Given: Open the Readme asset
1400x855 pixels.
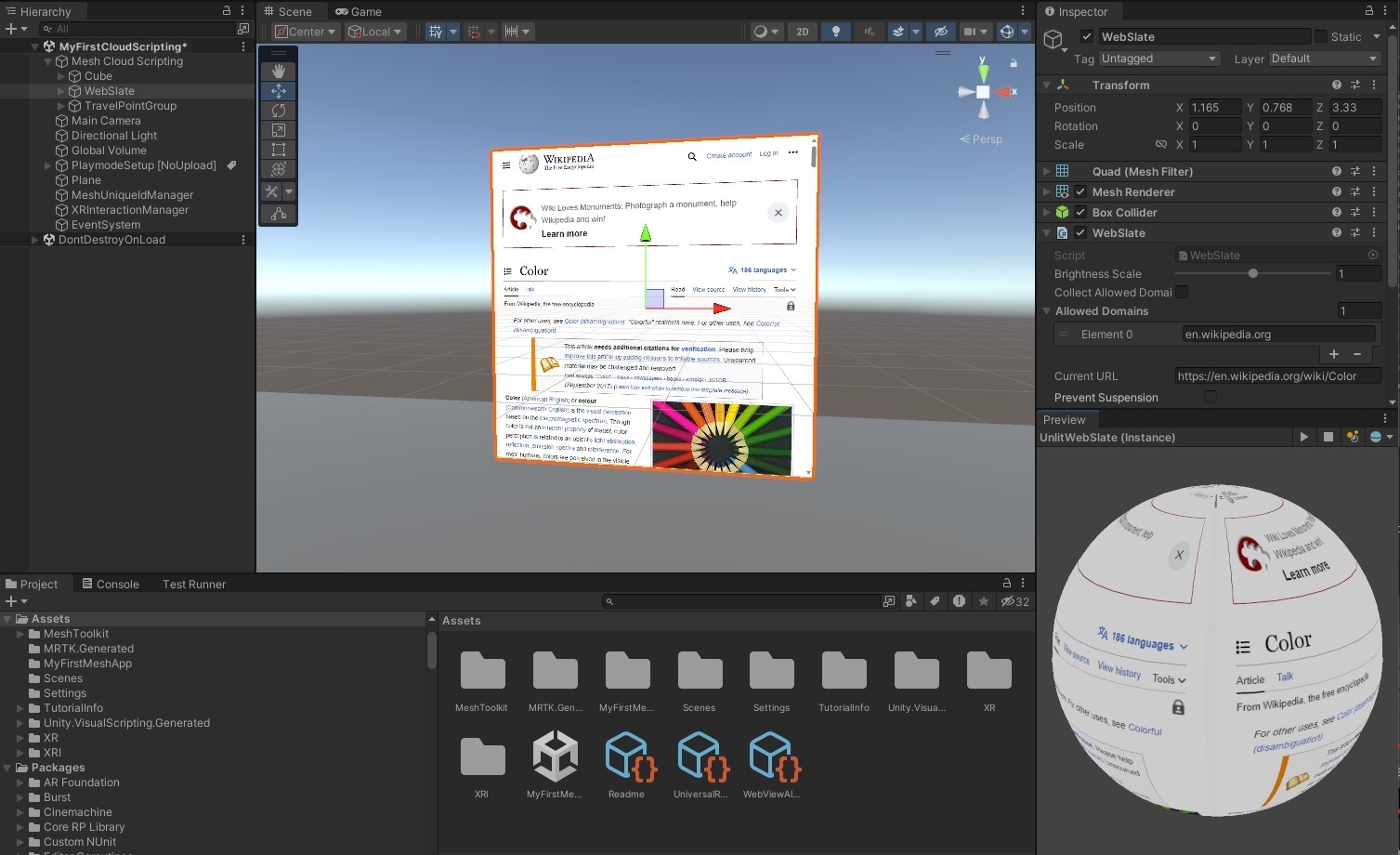Looking at the screenshot, I should click(626, 764).
